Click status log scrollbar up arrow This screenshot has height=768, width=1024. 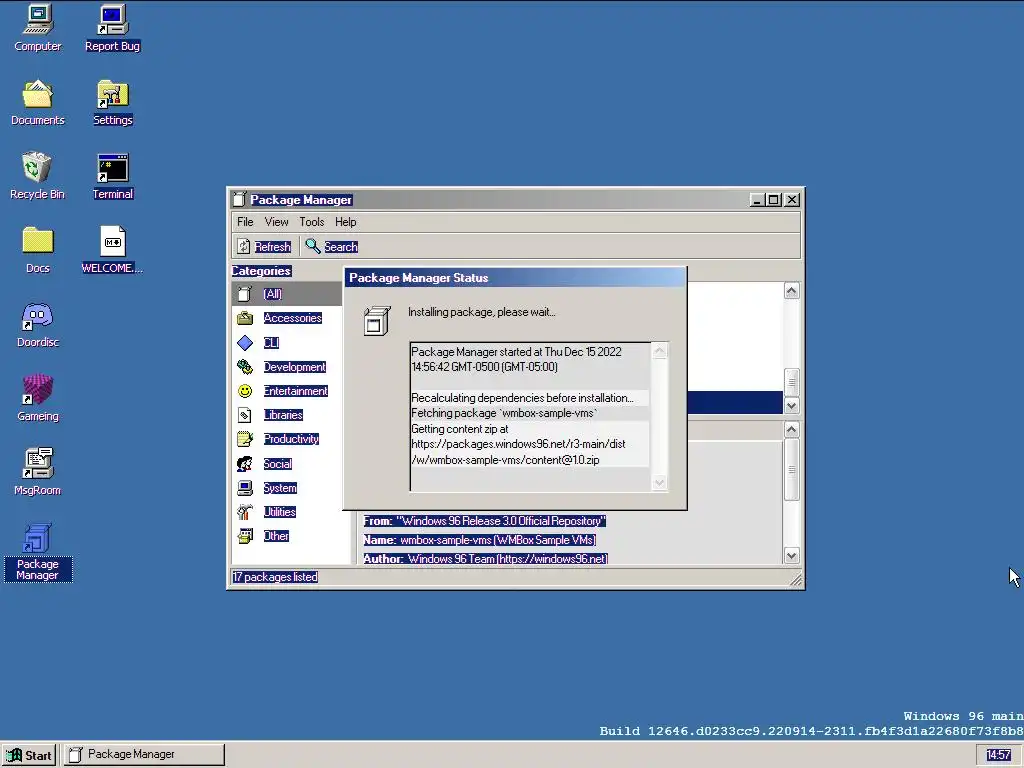pos(660,351)
